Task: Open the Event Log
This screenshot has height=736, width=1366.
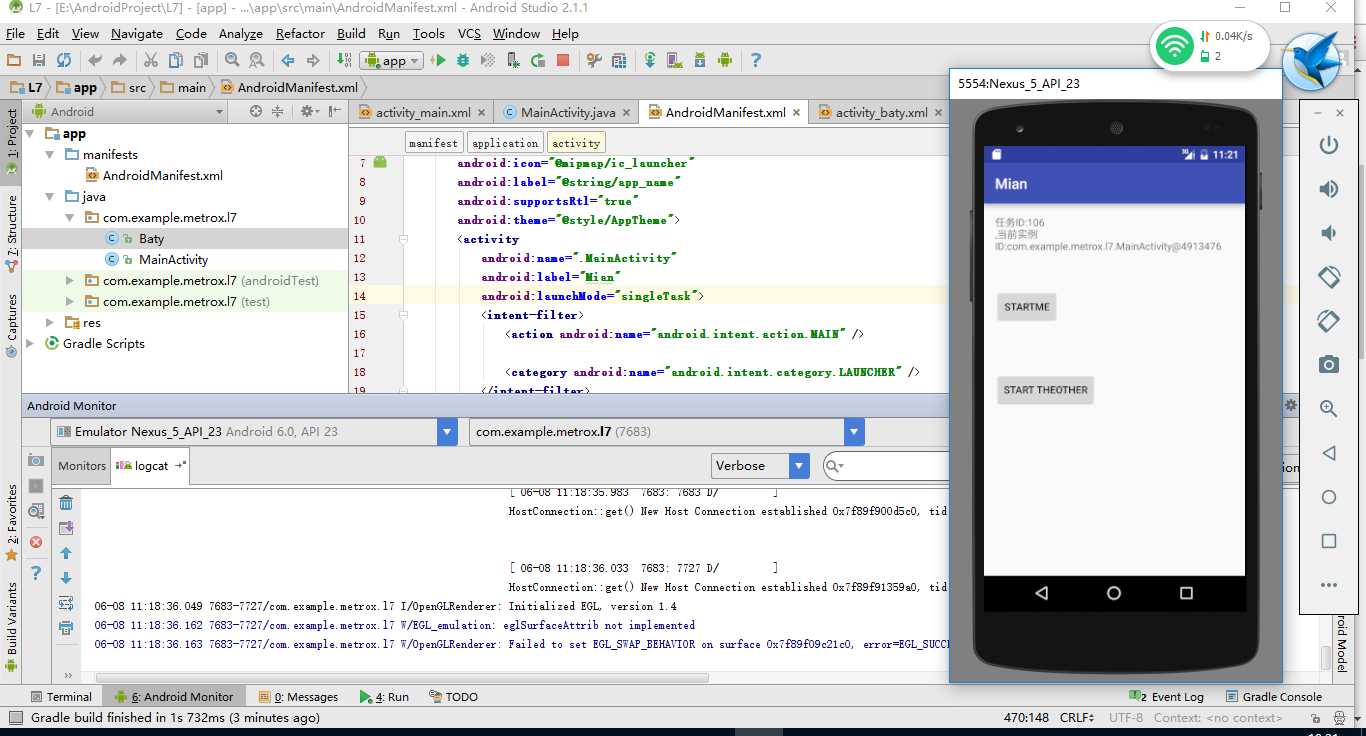Action: point(1167,697)
